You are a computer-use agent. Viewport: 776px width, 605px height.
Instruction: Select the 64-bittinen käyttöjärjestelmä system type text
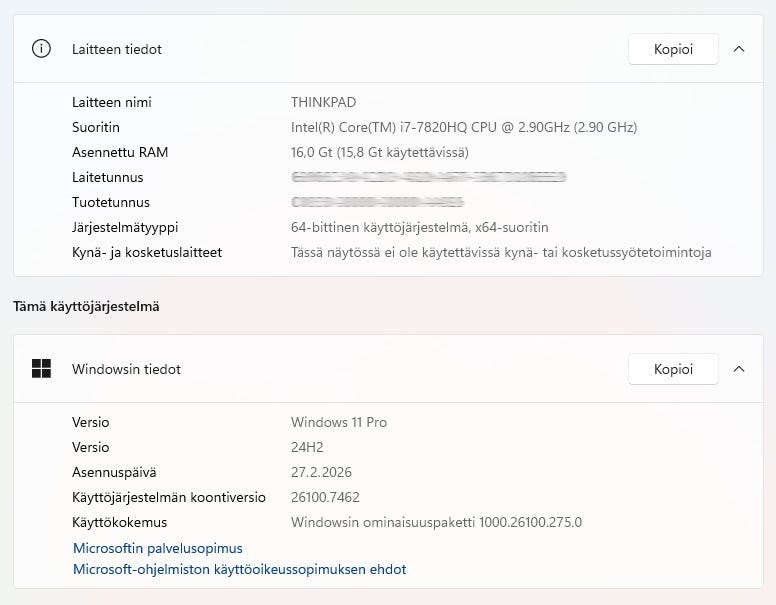(x=419, y=227)
